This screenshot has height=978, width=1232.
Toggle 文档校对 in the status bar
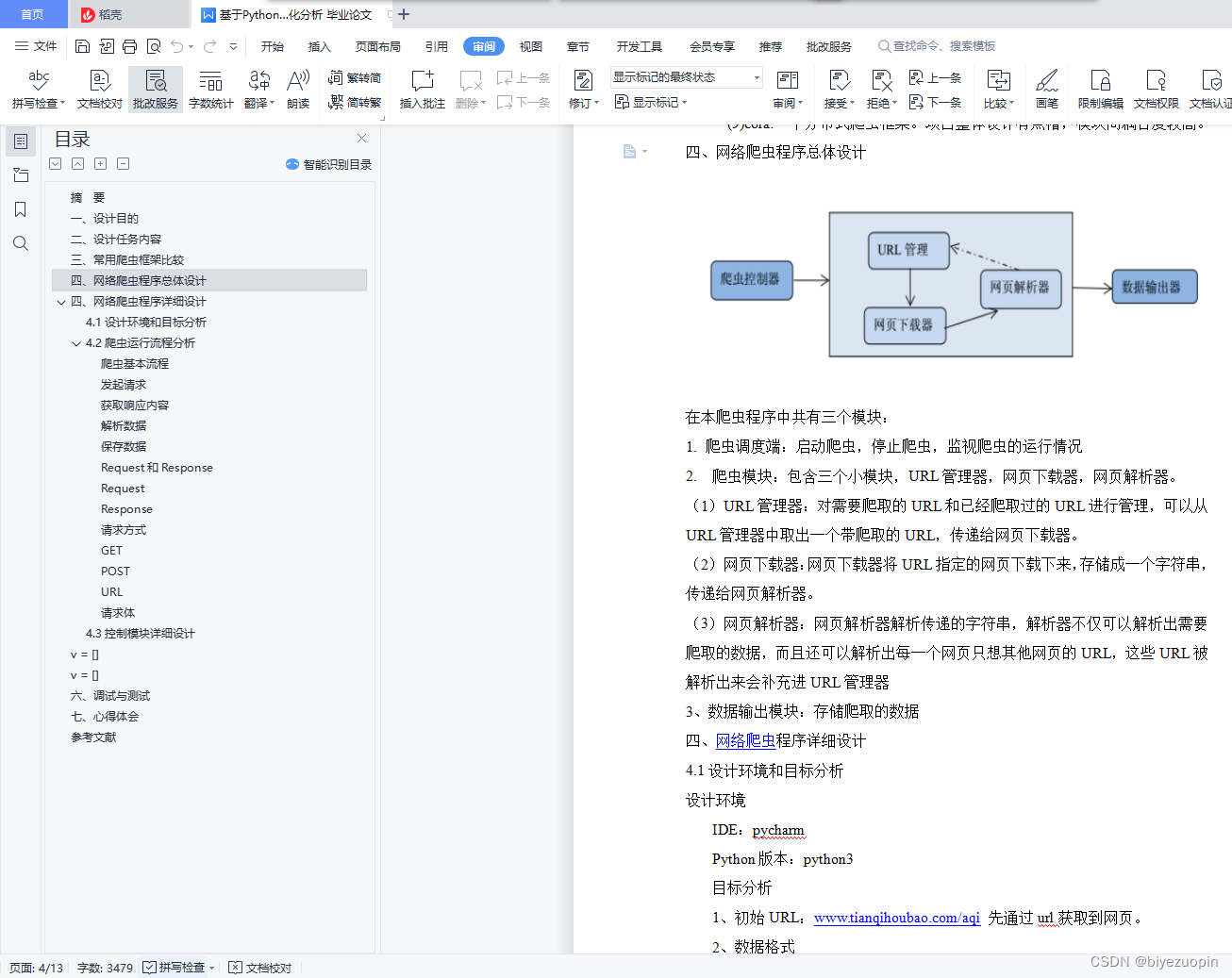coord(258,967)
